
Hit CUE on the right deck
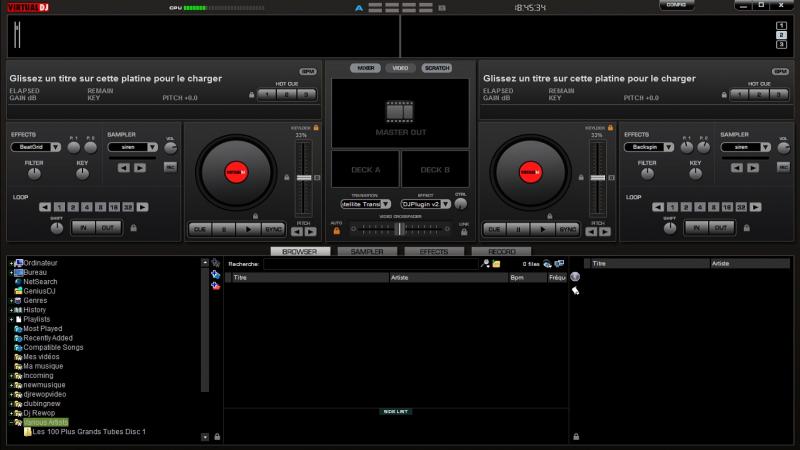click(x=494, y=230)
